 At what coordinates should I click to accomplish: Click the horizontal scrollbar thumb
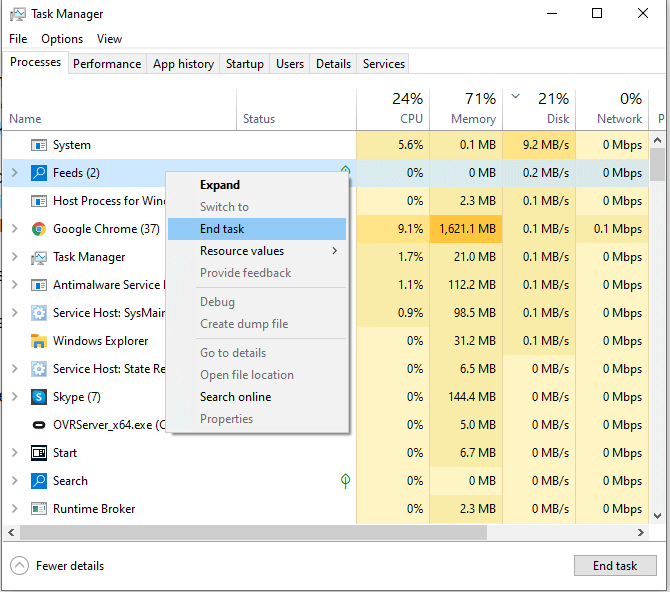click(x=253, y=533)
